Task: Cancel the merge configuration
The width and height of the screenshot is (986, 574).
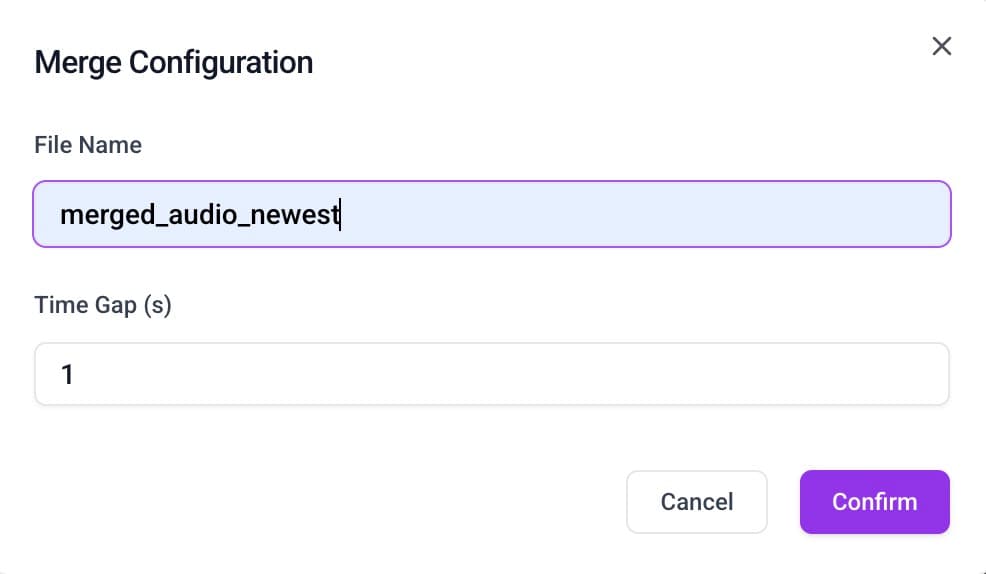Action: point(696,502)
